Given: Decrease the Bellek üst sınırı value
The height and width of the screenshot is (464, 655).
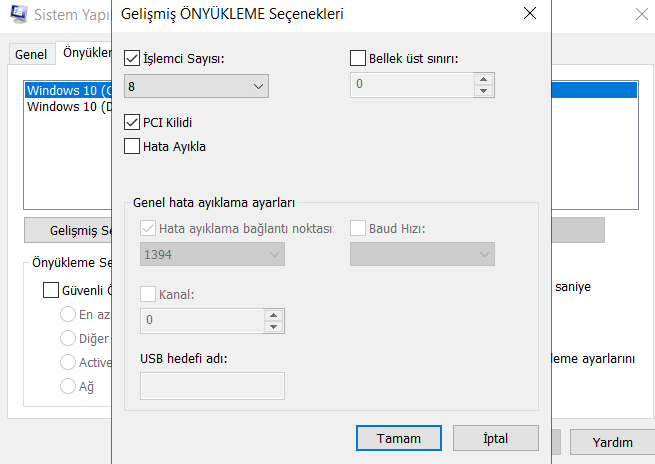Looking at the screenshot, I should [x=485, y=91].
